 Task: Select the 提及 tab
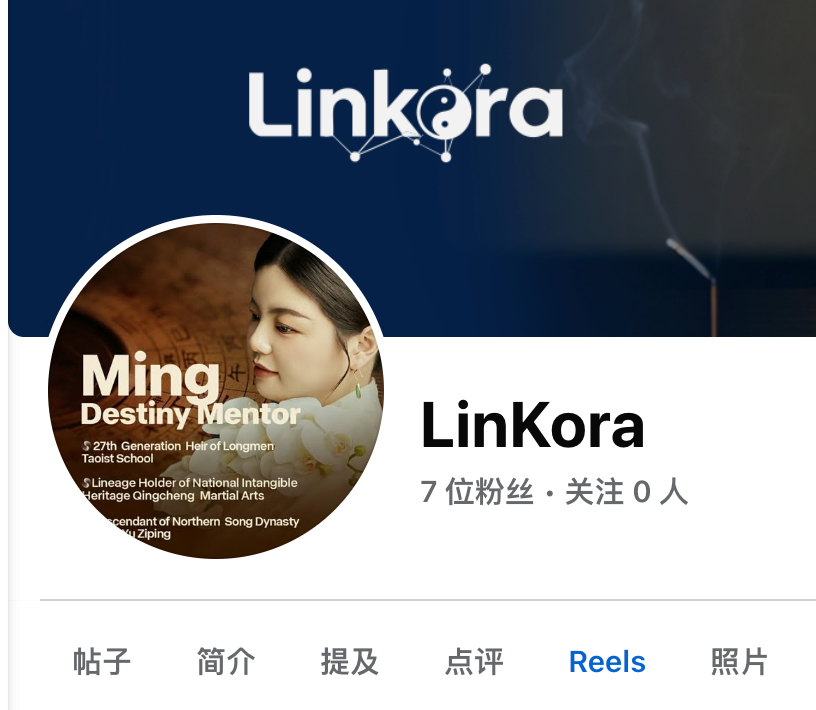[349, 662]
